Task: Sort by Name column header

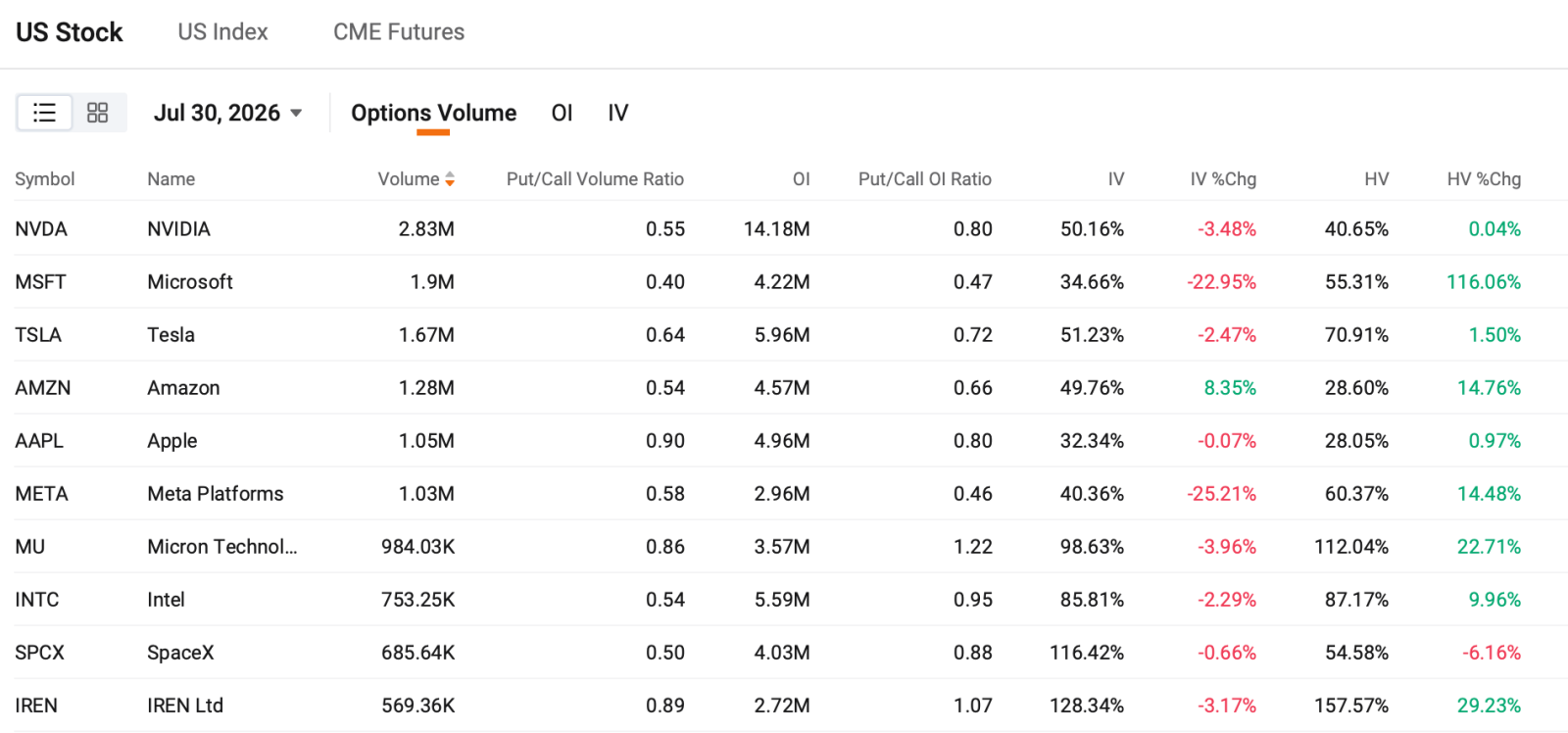Action: [x=171, y=179]
